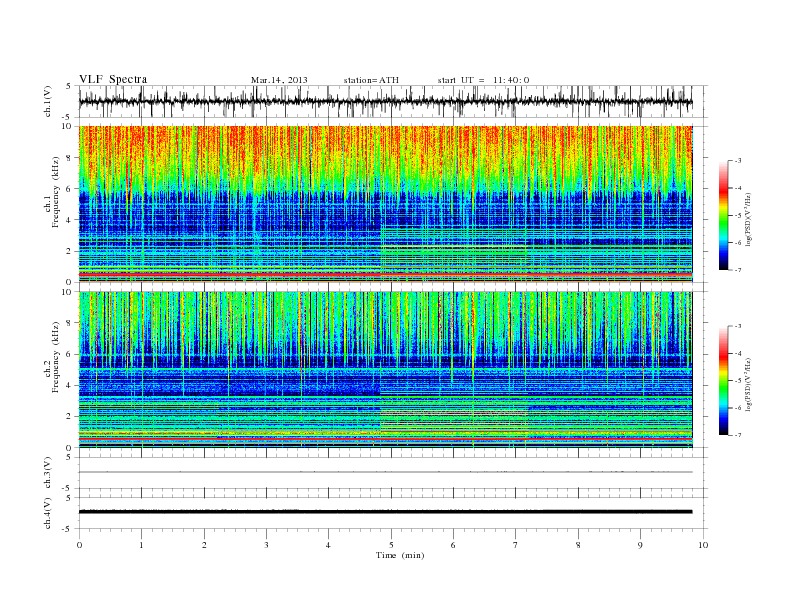The image size is (792, 612).
Task: Click the 'start UT = 11:40:0' label
Action: click(483, 80)
